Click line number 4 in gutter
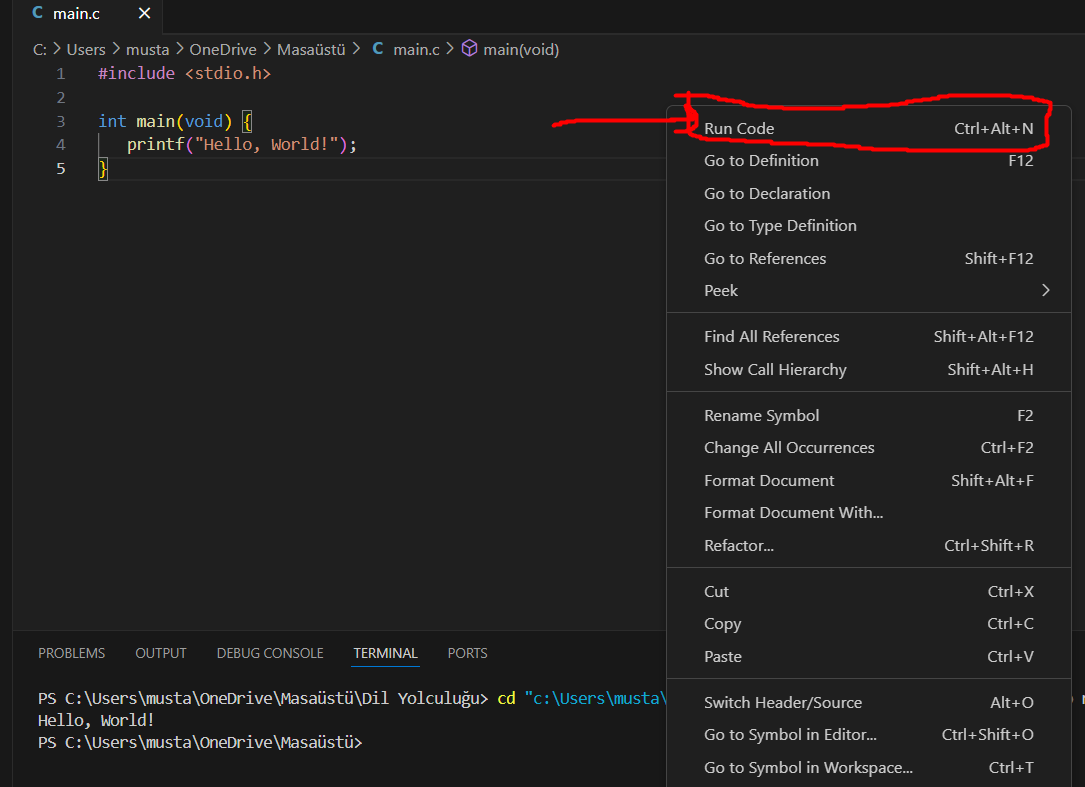The height and width of the screenshot is (787, 1085). 61,145
